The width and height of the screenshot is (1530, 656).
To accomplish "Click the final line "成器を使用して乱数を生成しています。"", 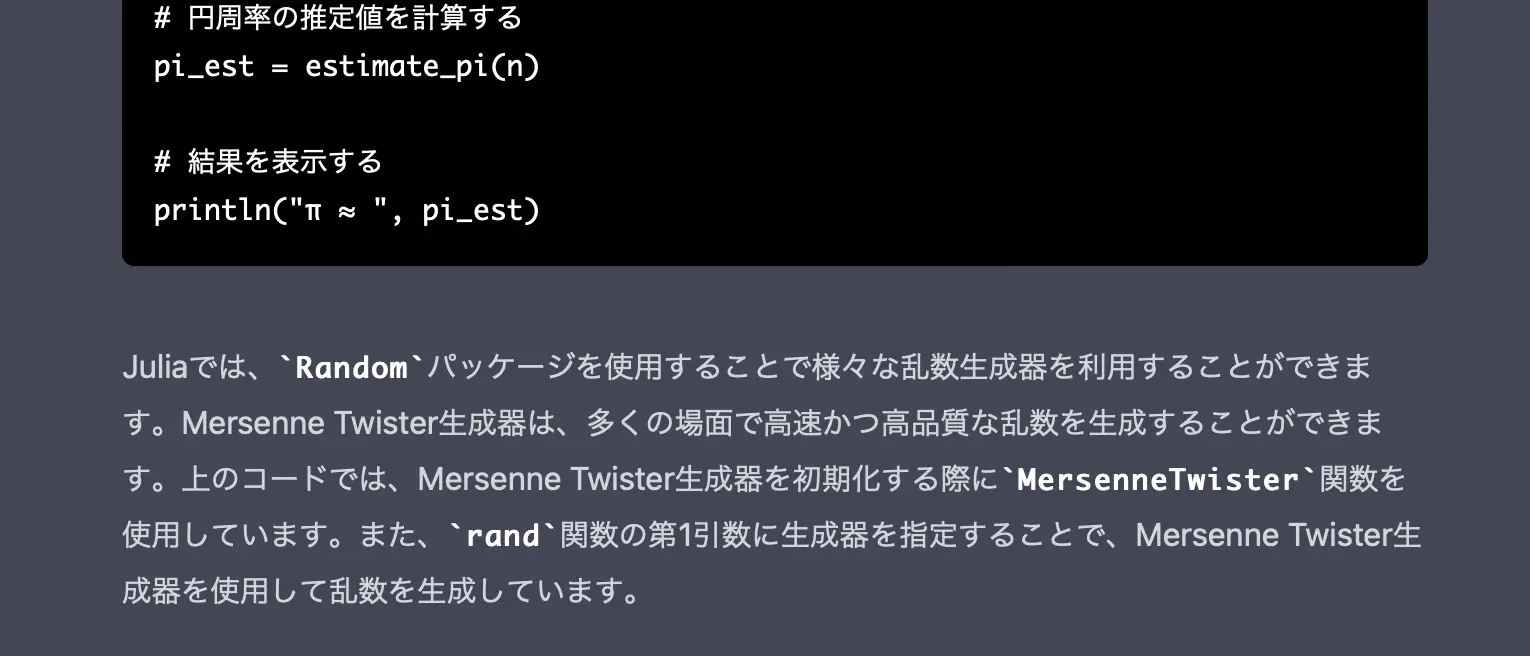I will [381, 592].
